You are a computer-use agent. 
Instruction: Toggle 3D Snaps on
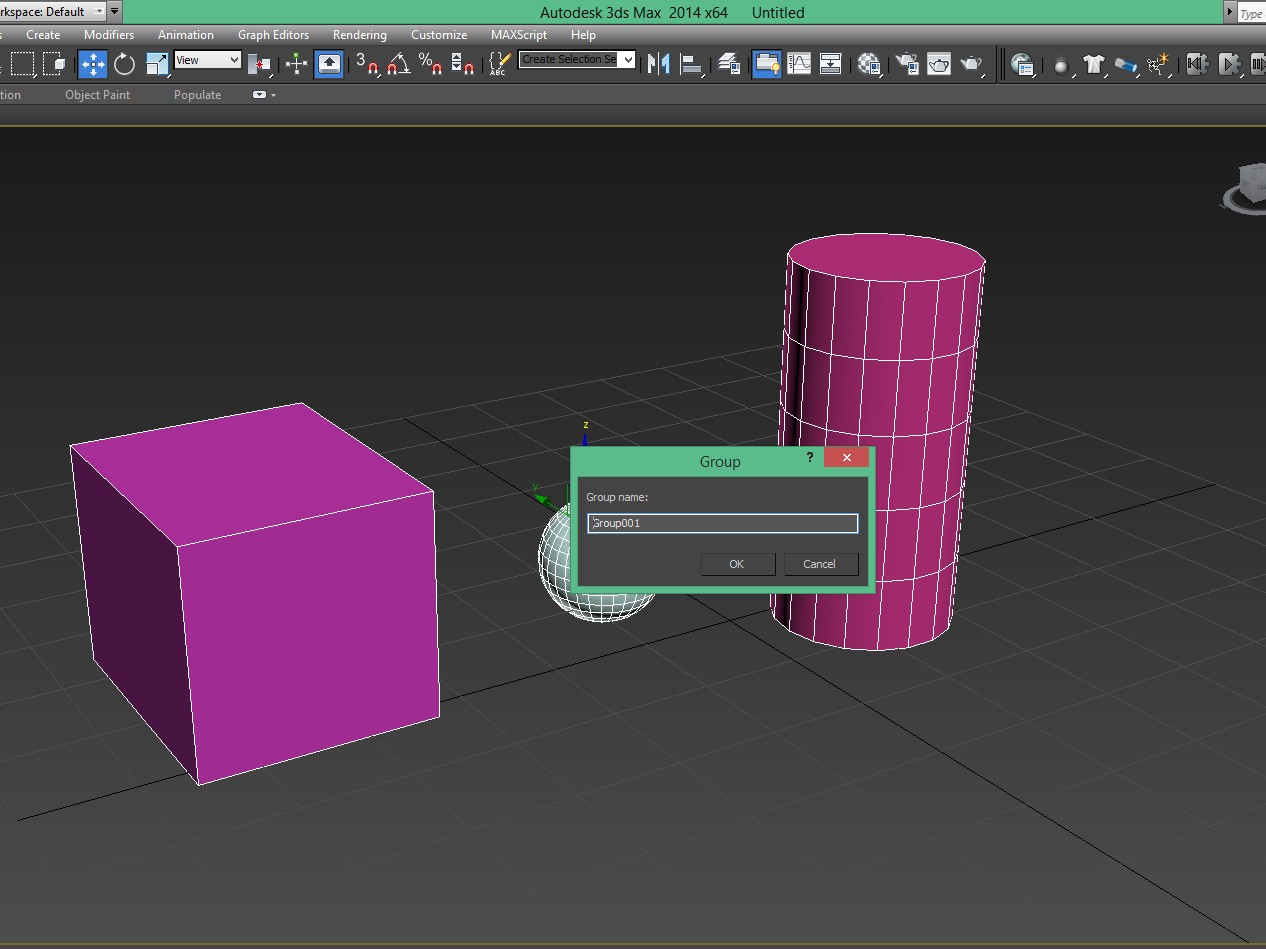point(367,64)
